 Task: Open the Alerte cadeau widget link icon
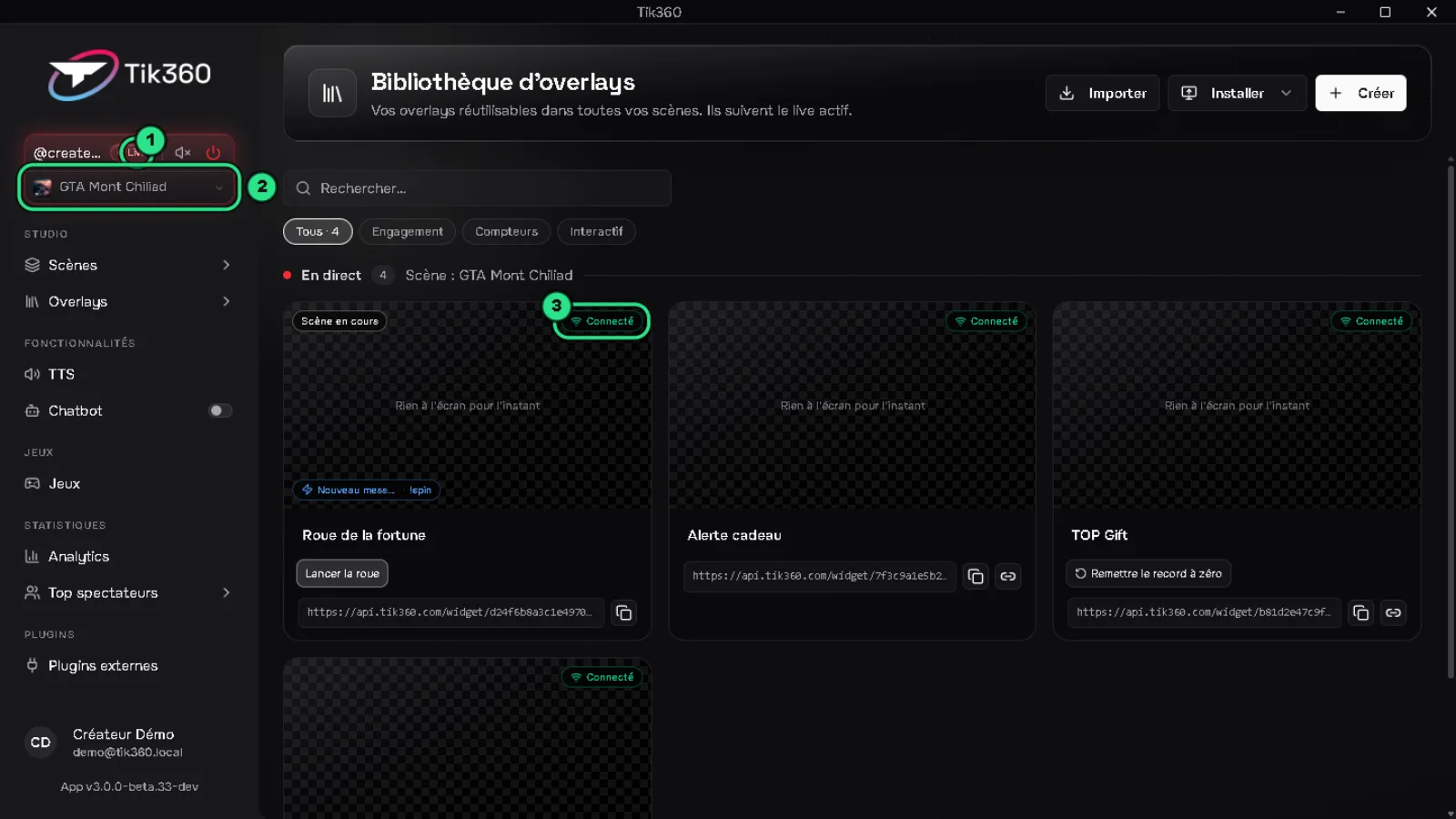[1008, 576]
